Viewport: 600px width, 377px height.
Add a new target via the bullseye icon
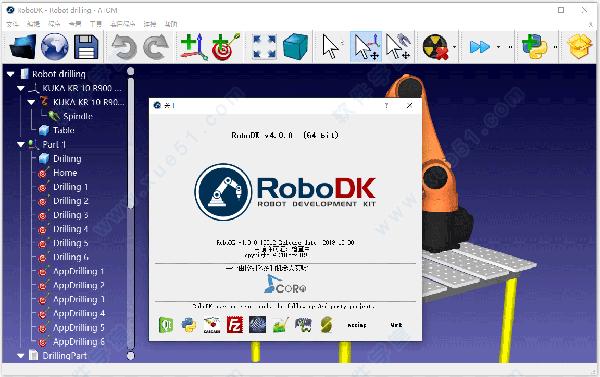tap(226, 47)
